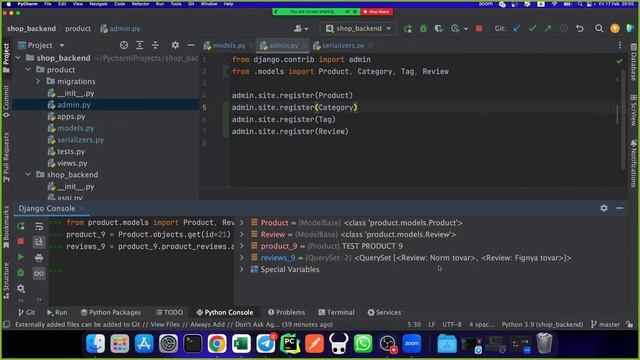Click master branch in status bar
640x360 pixels.
(x=606, y=324)
